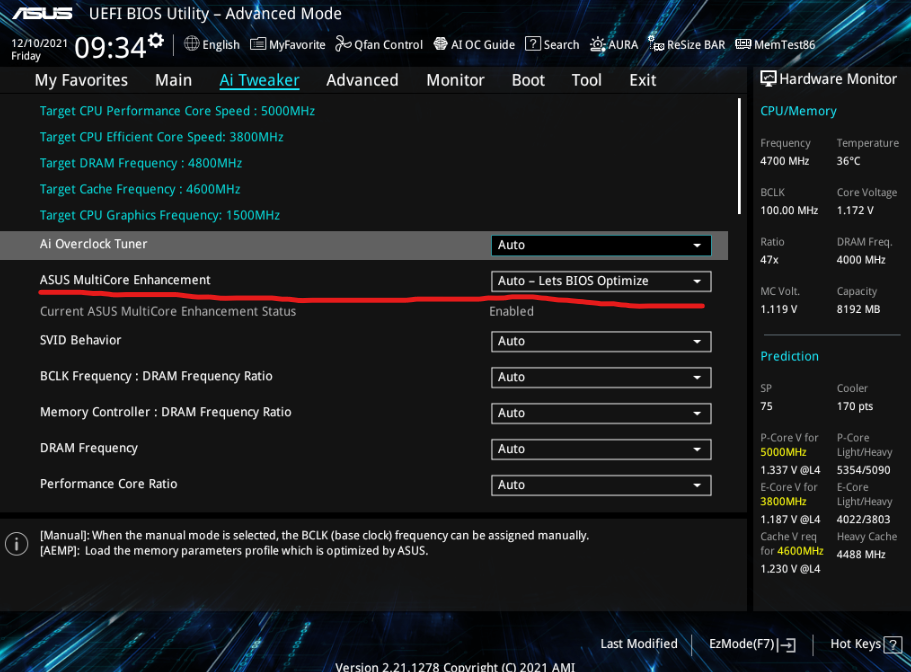Open BCLK Frequency DRAM Ratio dropdown

click(x=601, y=378)
